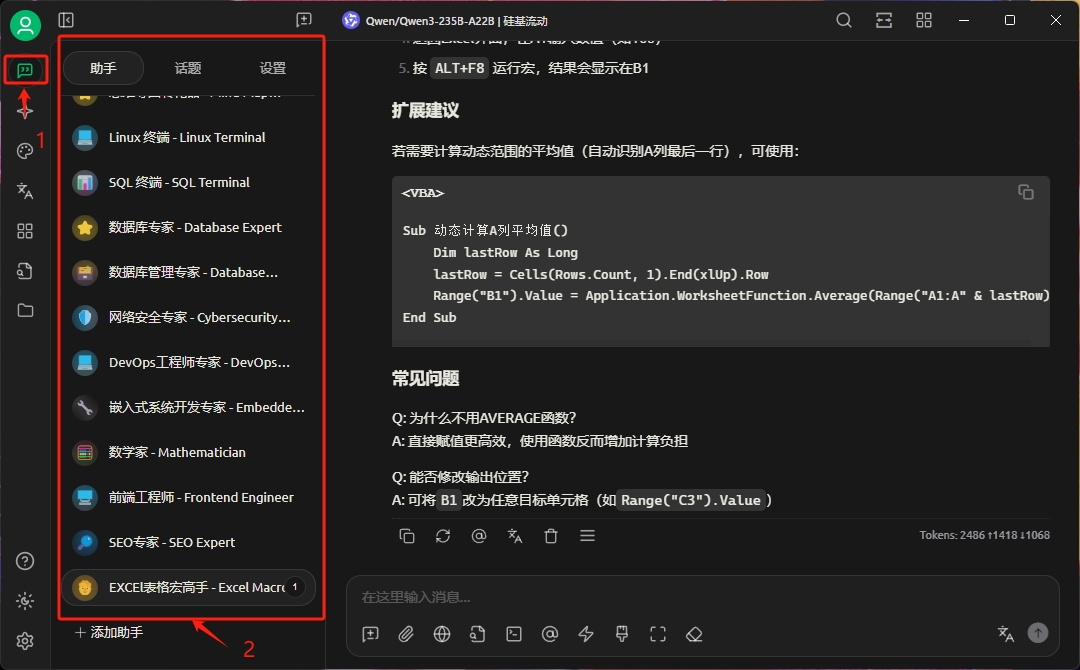Select the SEO专家 SEO Expert assistant
This screenshot has width=1080, height=670.
pyautogui.click(x=189, y=543)
